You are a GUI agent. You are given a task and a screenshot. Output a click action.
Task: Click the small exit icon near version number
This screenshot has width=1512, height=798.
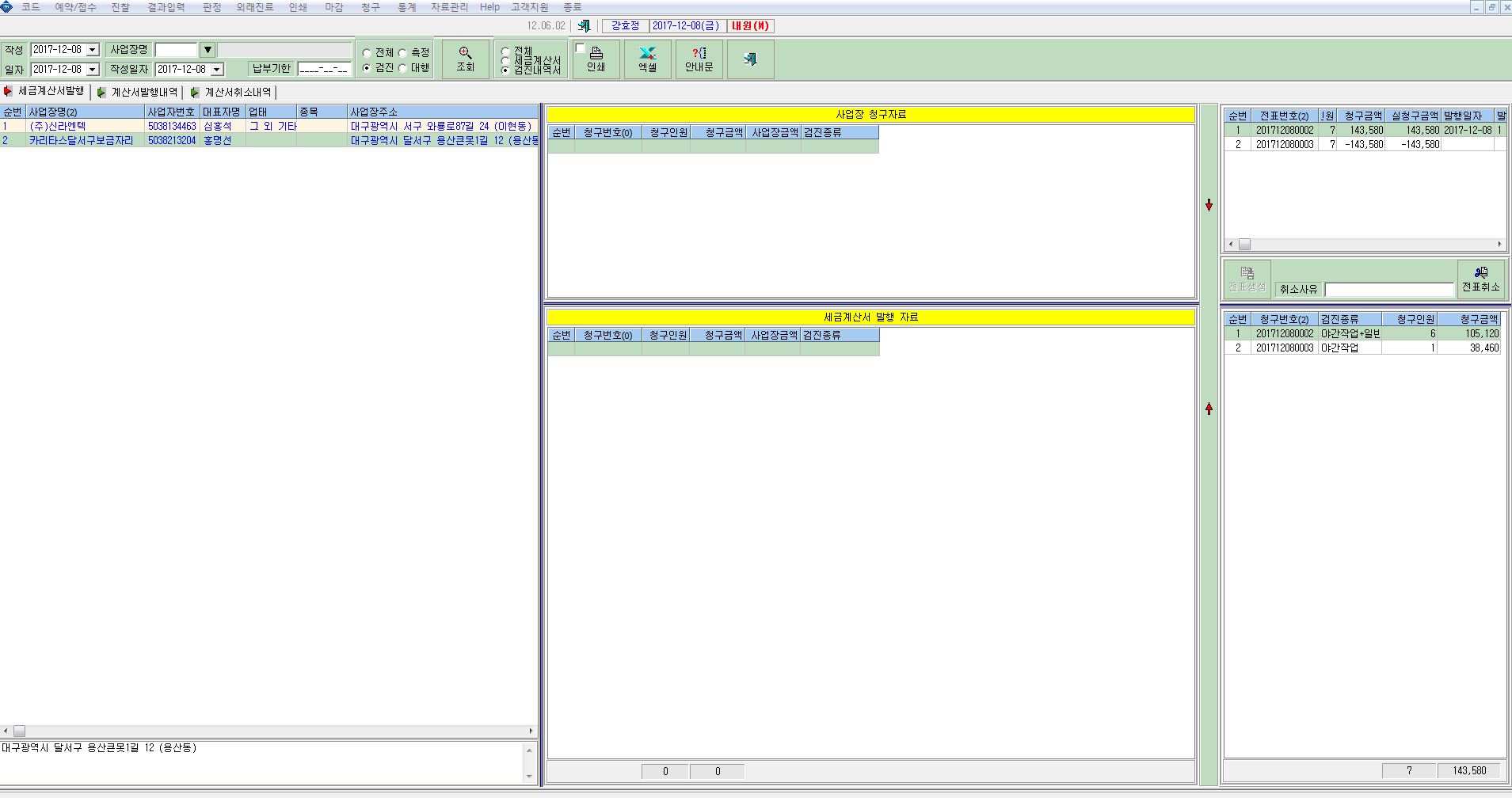coord(584,26)
